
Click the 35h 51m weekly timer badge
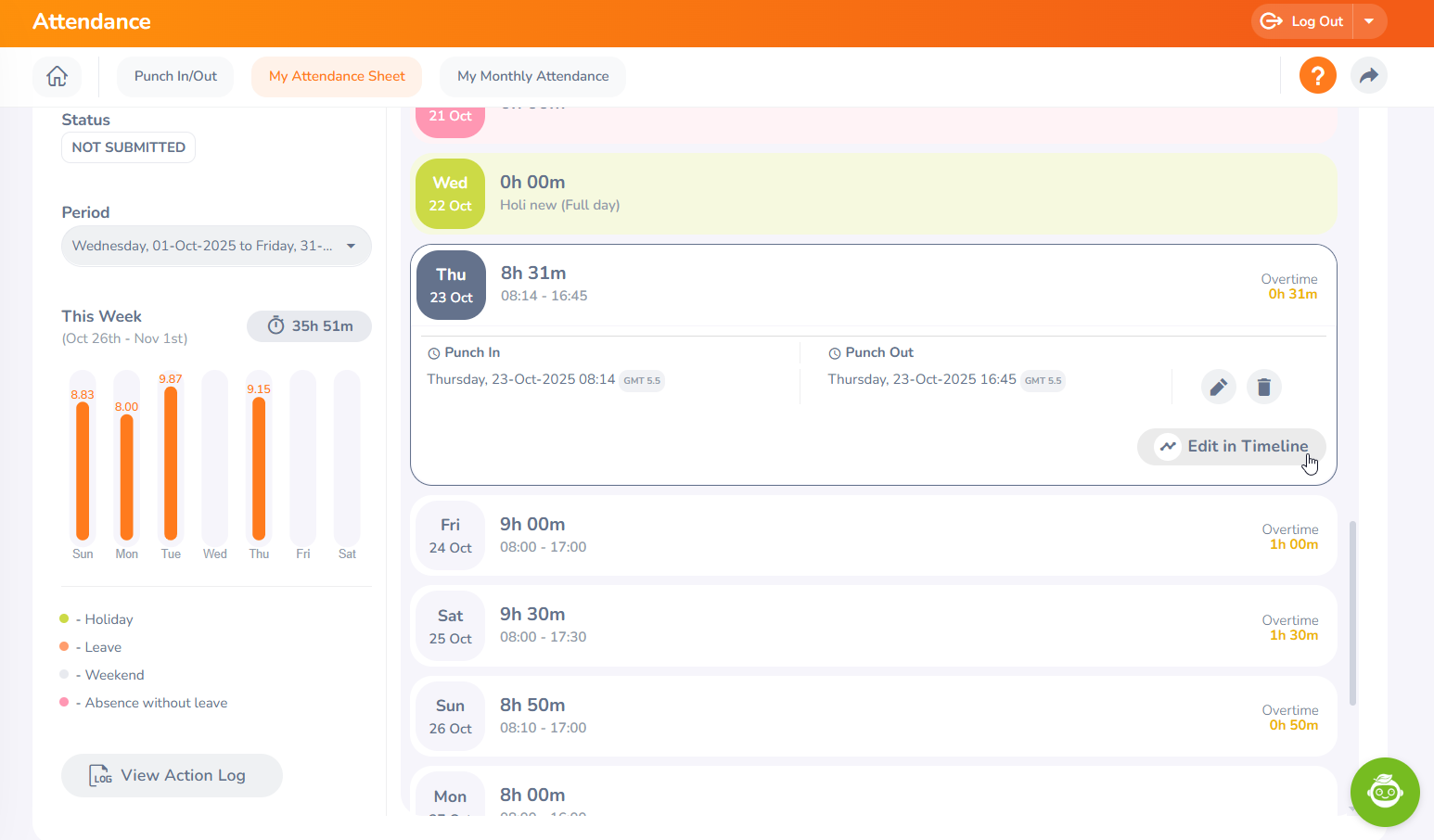click(x=309, y=326)
